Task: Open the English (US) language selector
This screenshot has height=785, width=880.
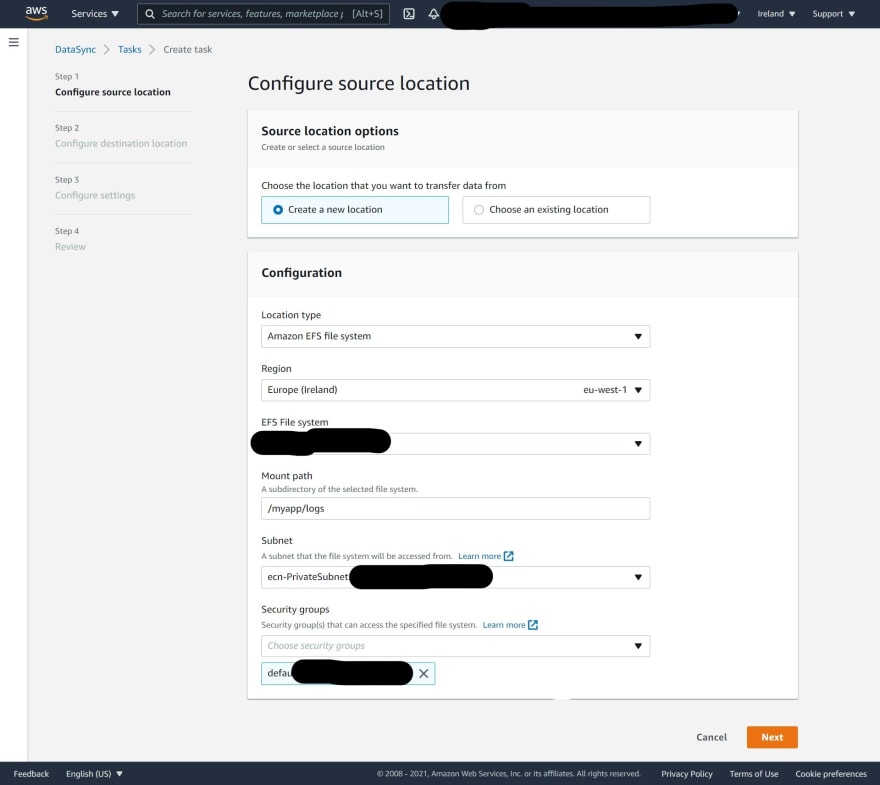Action: coord(94,774)
